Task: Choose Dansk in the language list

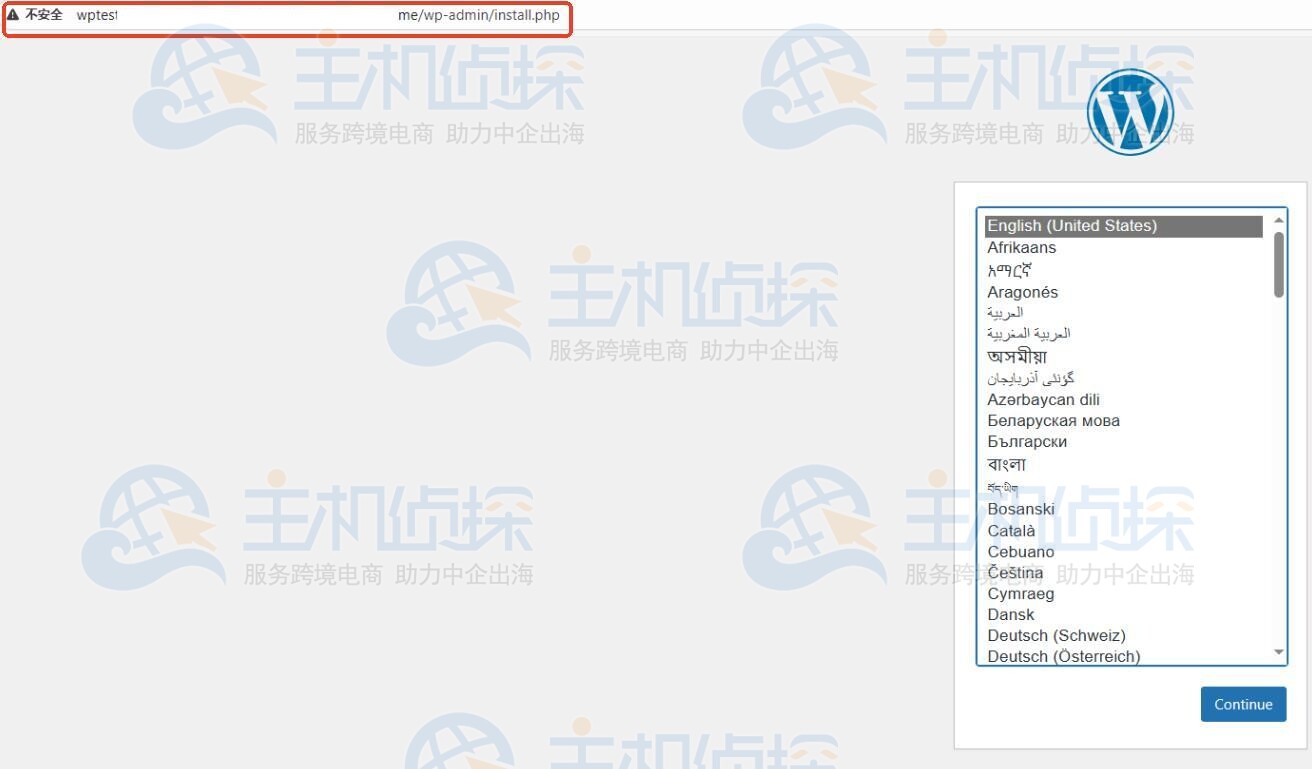Action: coord(1011,614)
